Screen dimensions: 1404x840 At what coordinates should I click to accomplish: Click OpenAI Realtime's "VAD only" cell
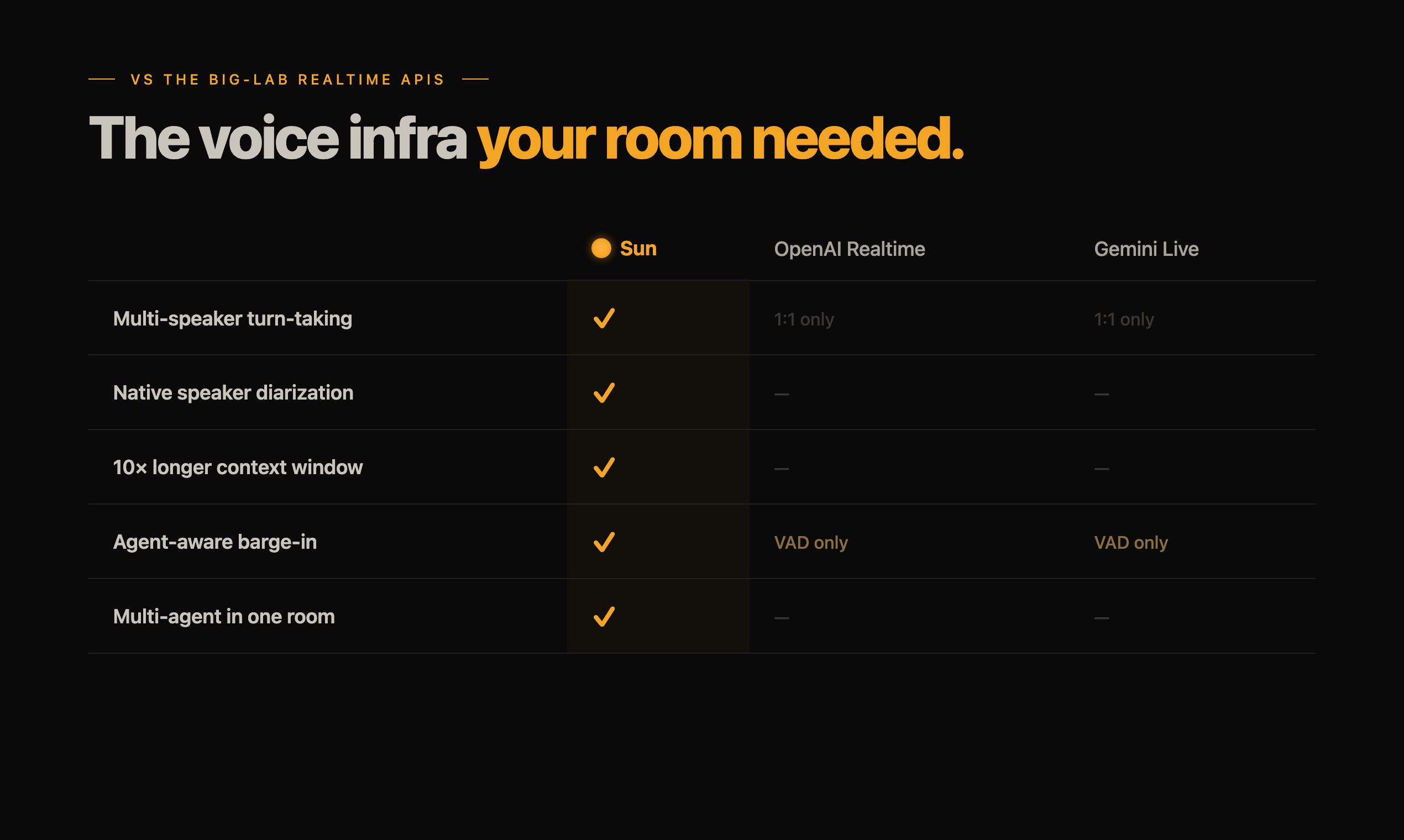click(x=811, y=543)
